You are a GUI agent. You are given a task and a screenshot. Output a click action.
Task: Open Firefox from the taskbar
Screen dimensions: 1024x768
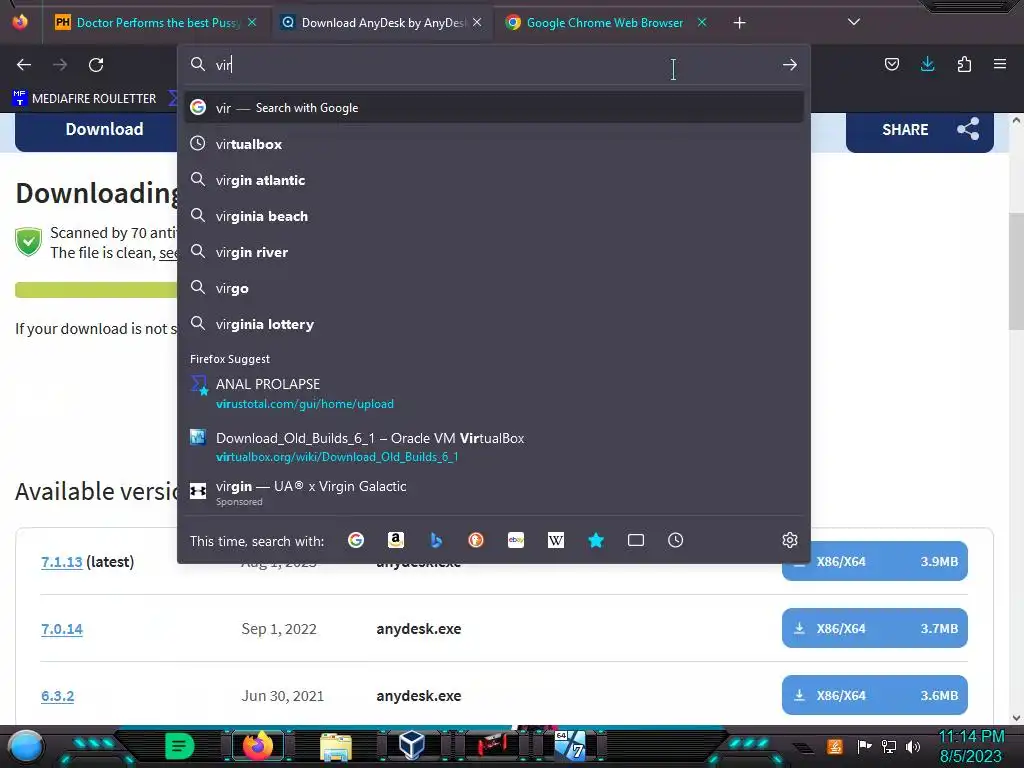(x=258, y=746)
